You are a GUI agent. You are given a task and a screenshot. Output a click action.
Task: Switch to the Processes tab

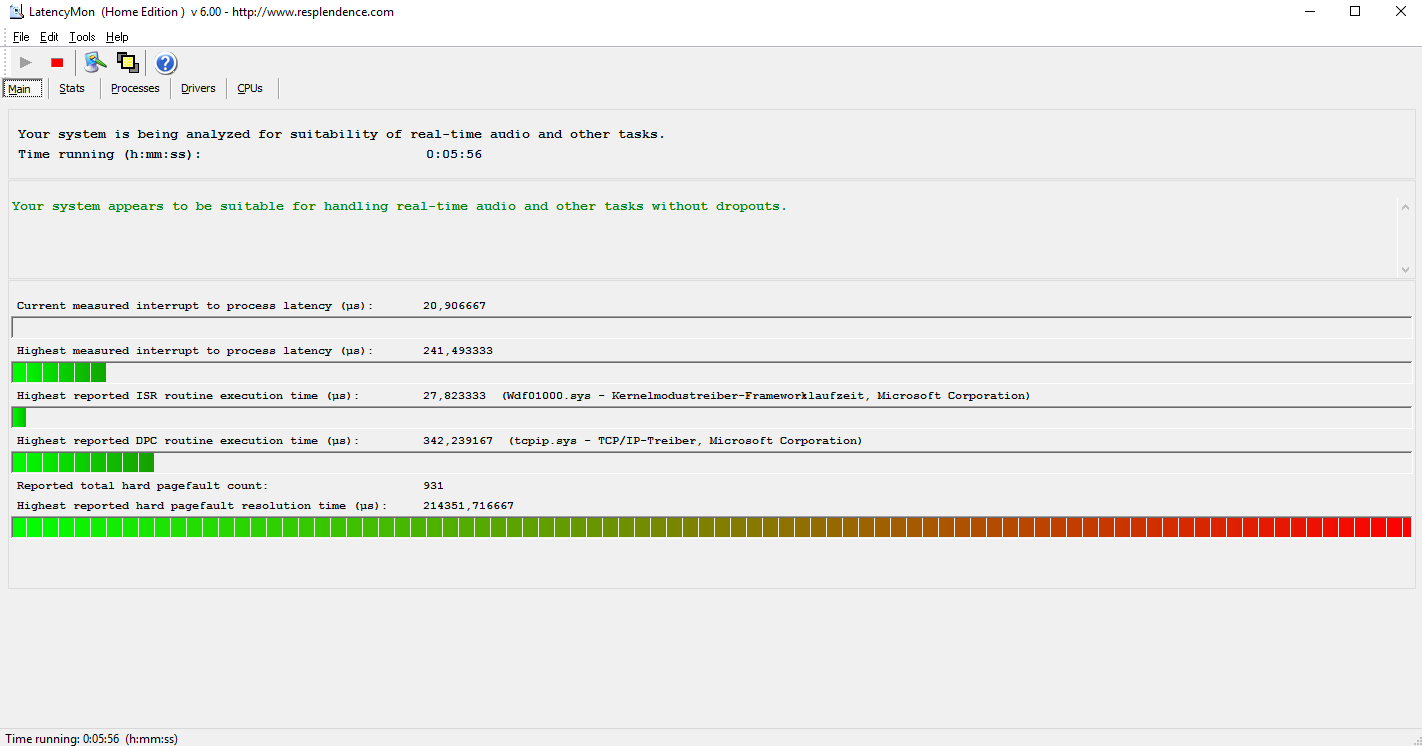point(135,88)
